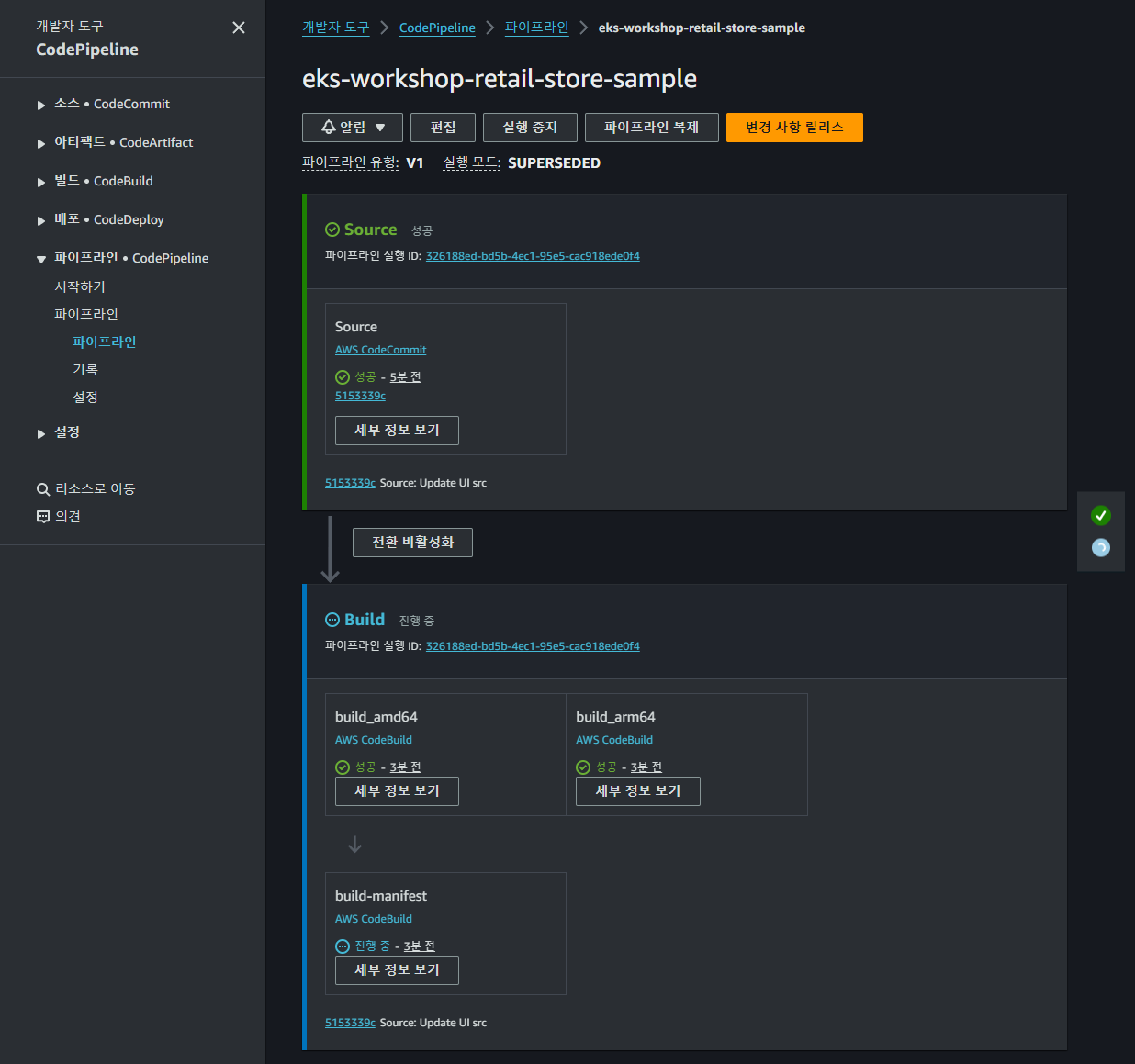Click the 전환 비활성화 button
Viewport: 1135px width, 1064px height.
coord(412,543)
